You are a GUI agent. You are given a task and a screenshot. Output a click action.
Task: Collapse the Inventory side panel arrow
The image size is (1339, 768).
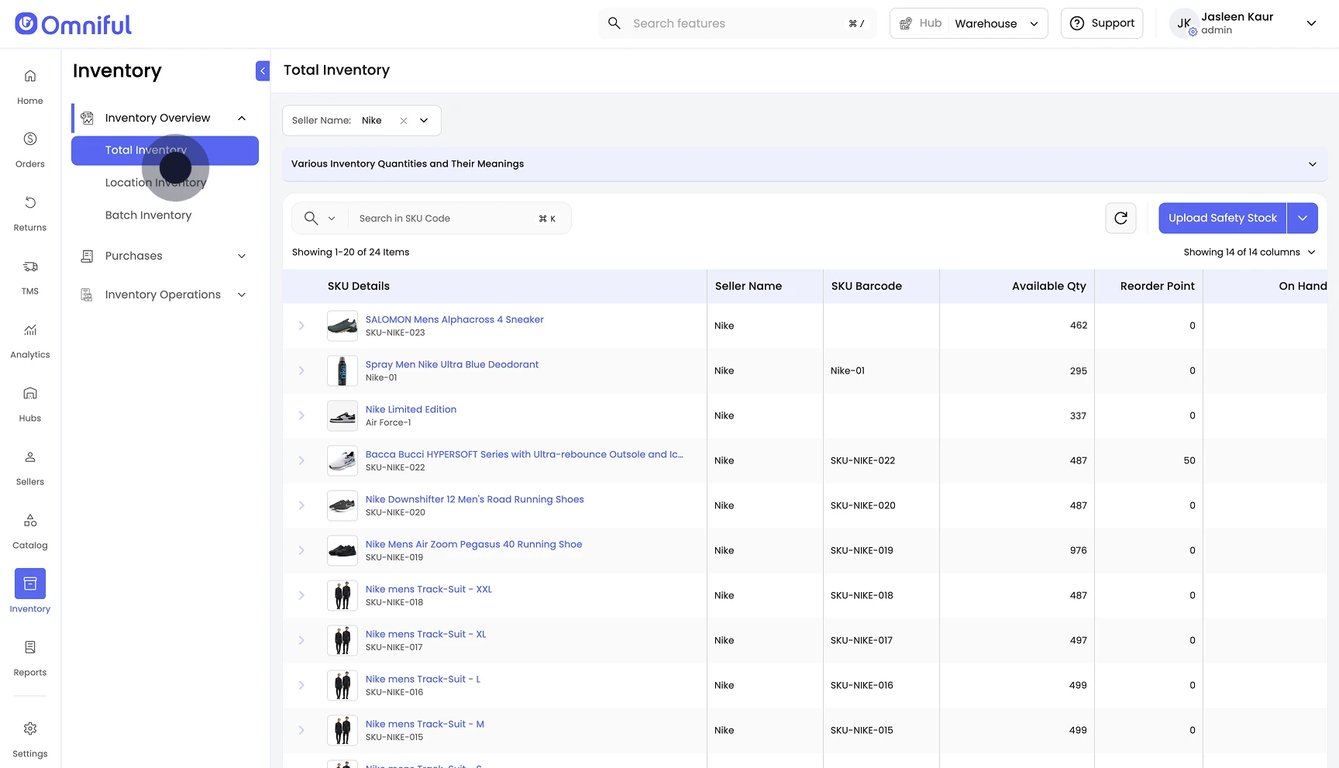click(x=263, y=70)
